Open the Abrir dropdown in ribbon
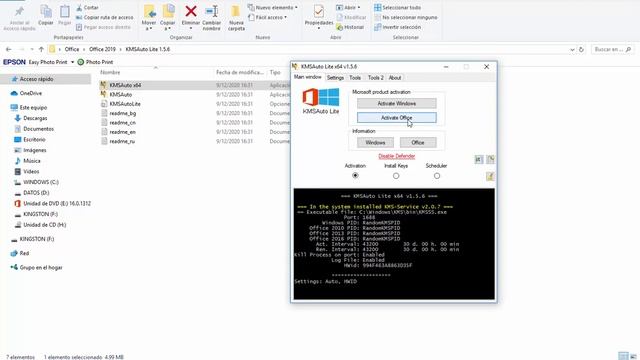This screenshot has height=360, width=640. (348, 7)
